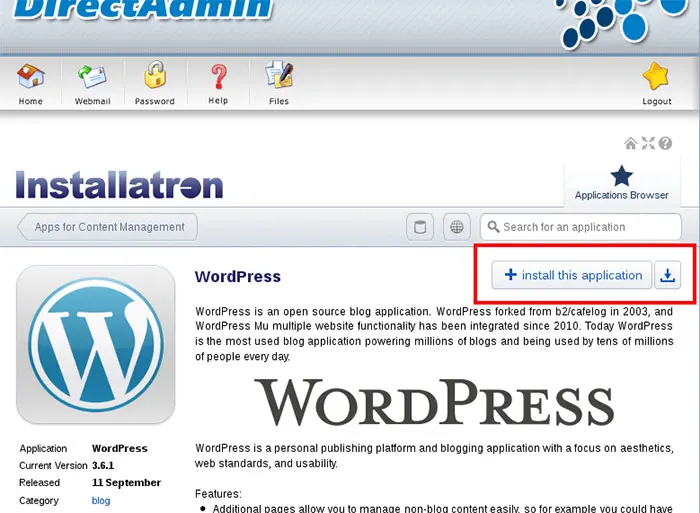
Task: Click the bold WordPress application name value
Action: [120, 448]
